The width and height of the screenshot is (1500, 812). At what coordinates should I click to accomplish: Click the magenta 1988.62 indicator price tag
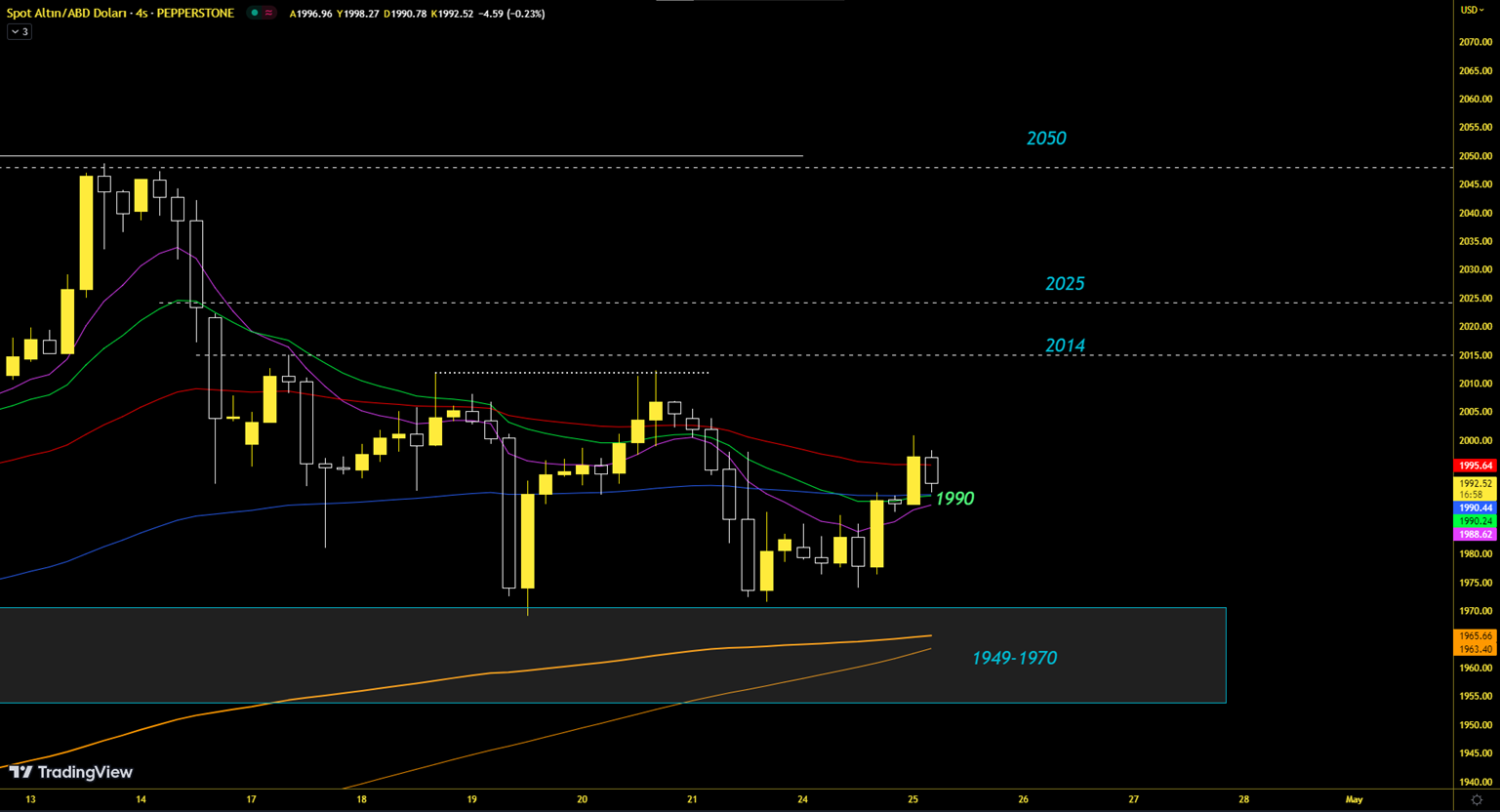coord(1475,535)
